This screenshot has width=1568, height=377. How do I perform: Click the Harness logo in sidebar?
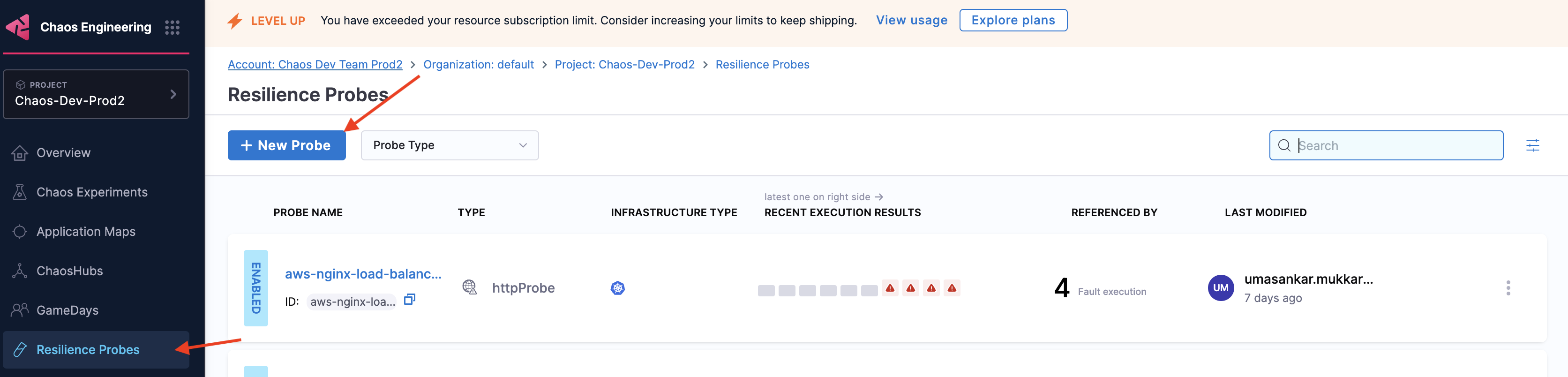tap(18, 27)
